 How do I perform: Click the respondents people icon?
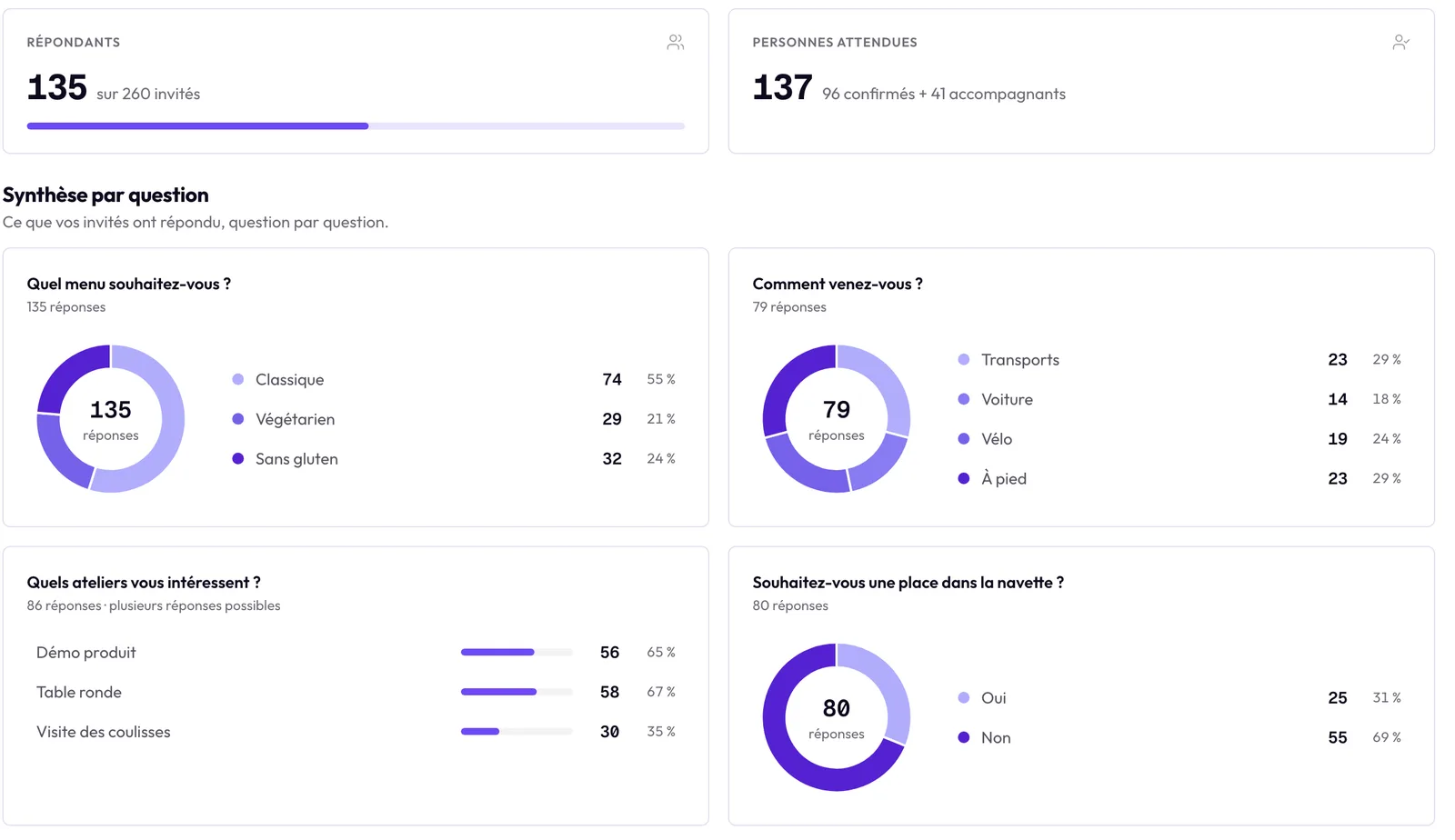[x=675, y=43]
